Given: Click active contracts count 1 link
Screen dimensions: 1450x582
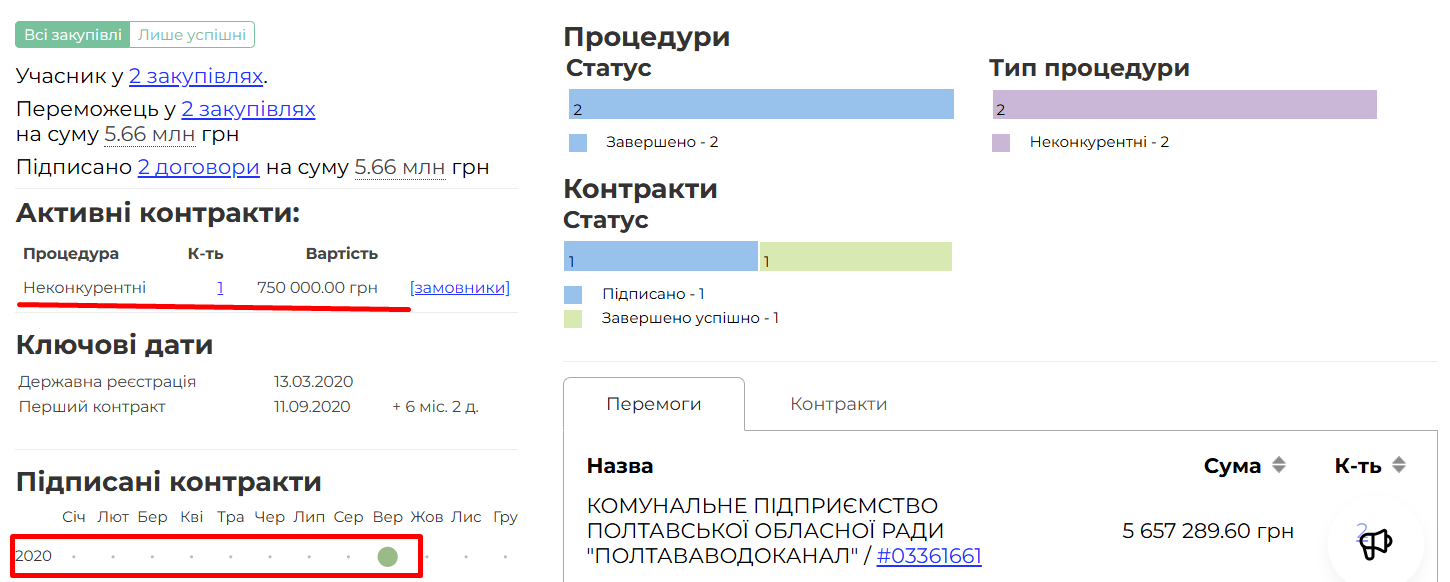Looking at the screenshot, I should coord(220,288).
